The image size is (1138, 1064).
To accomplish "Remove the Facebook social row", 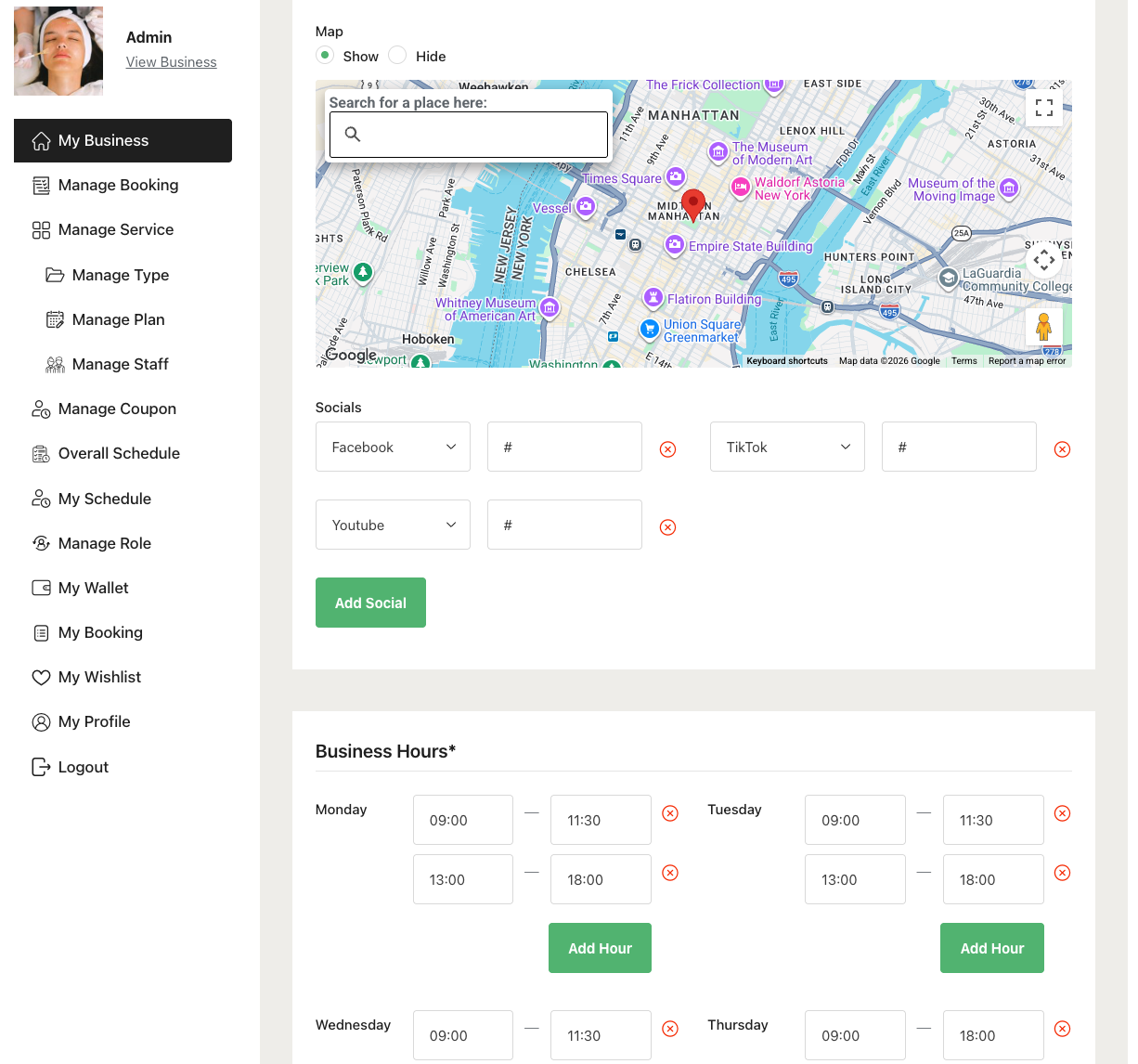I will (667, 449).
